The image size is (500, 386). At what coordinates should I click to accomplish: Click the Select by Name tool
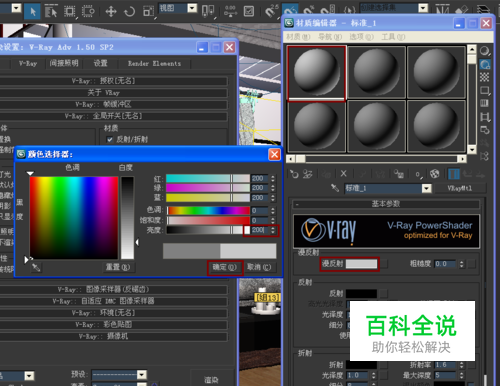[x=51, y=12]
